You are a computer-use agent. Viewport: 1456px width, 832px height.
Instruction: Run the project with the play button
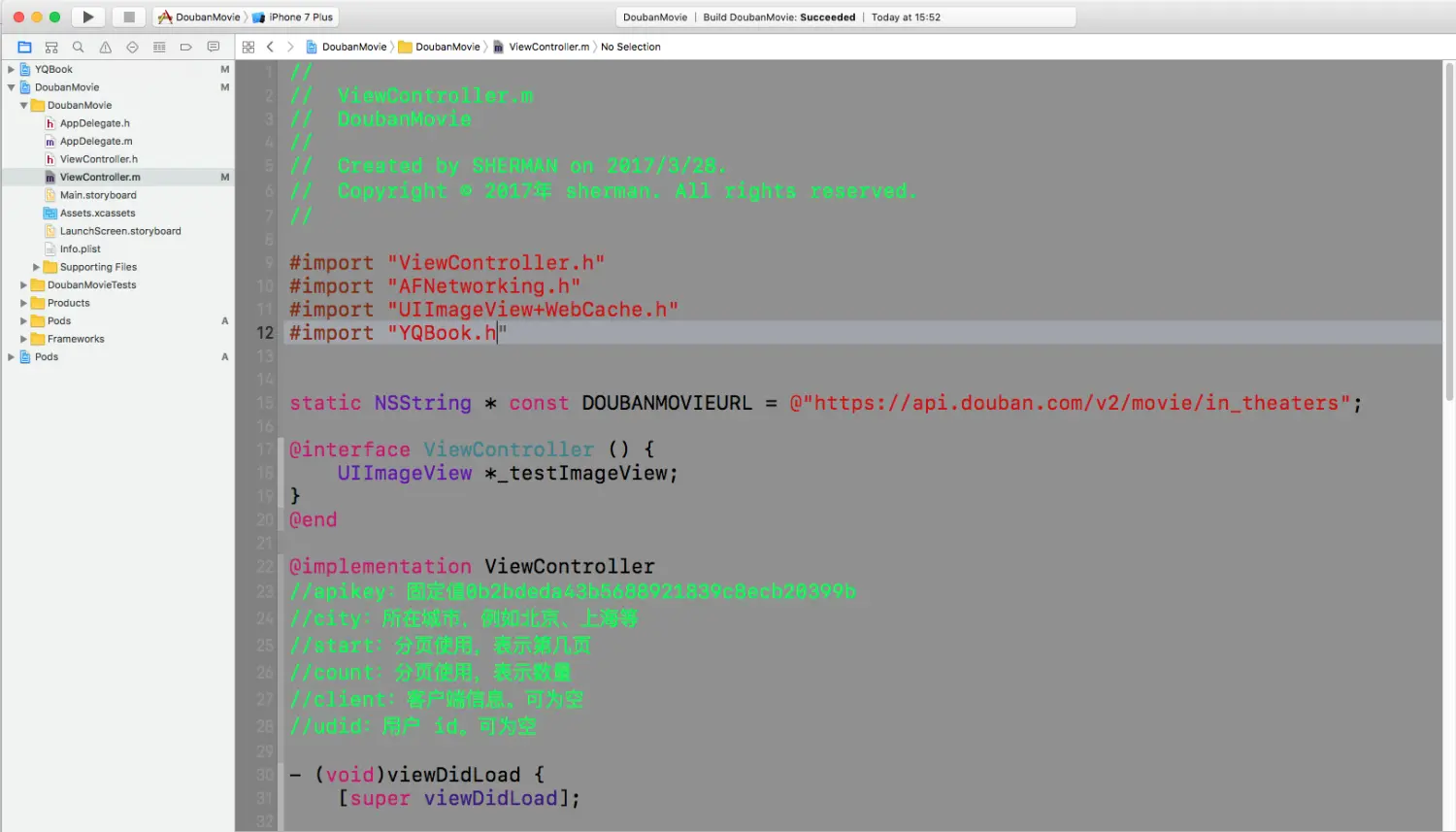click(88, 17)
